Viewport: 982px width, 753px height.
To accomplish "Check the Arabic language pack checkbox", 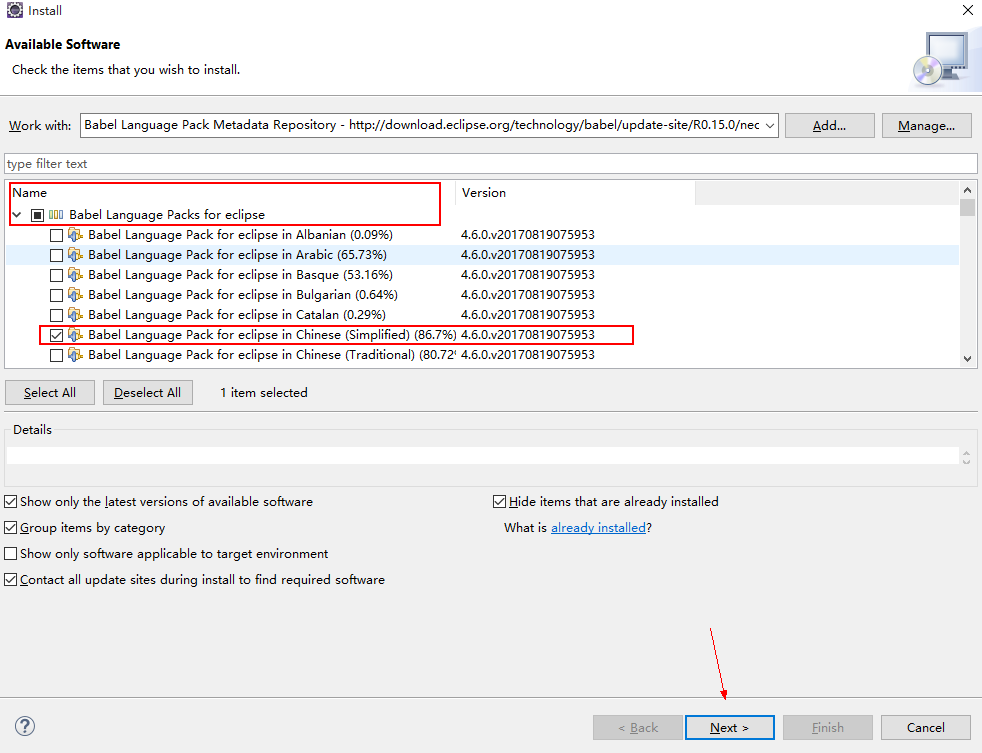I will click(x=56, y=256).
